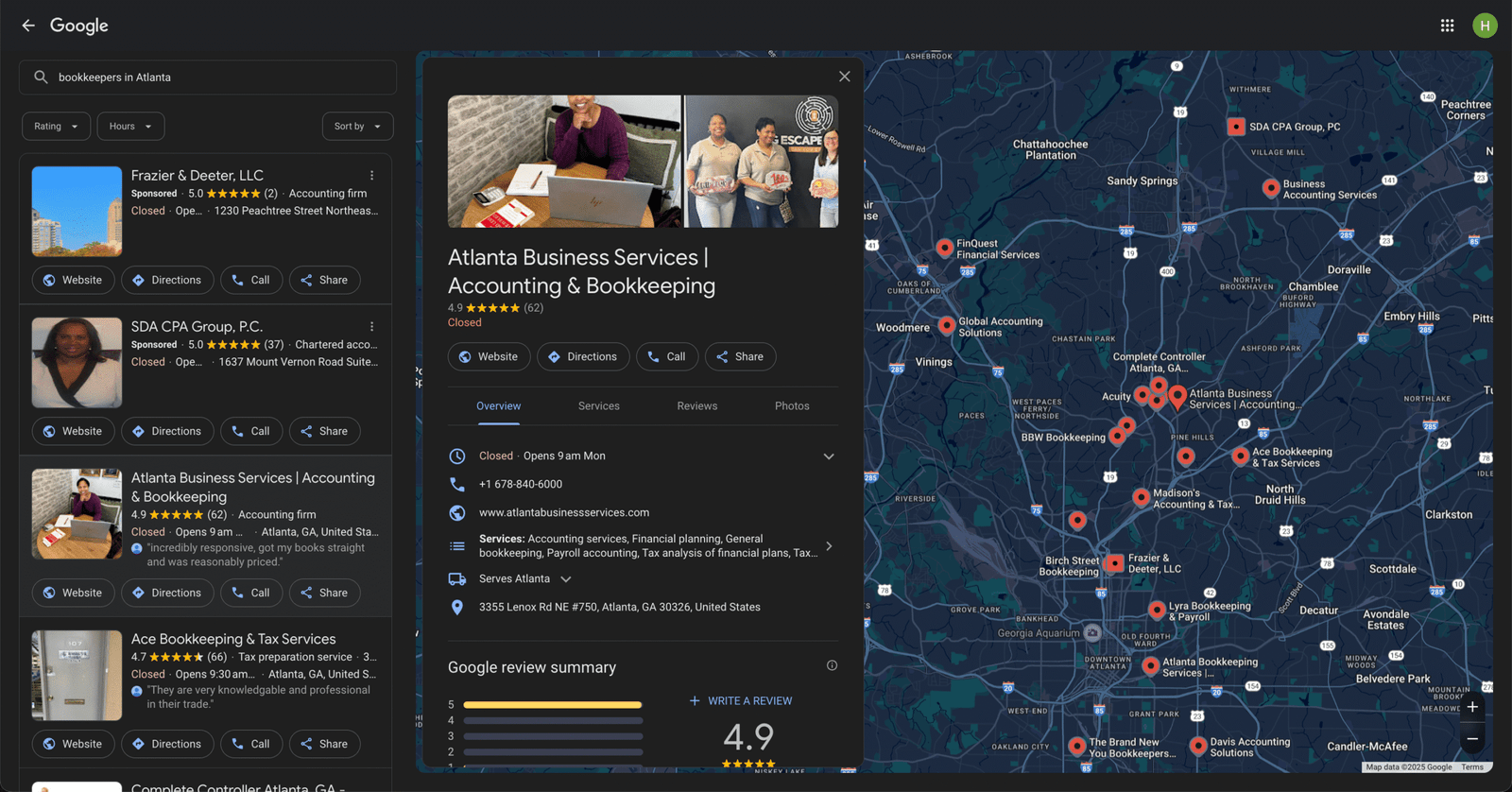Select the Lyra Bookkeeping & Payroll map pin

coord(1157,611)
